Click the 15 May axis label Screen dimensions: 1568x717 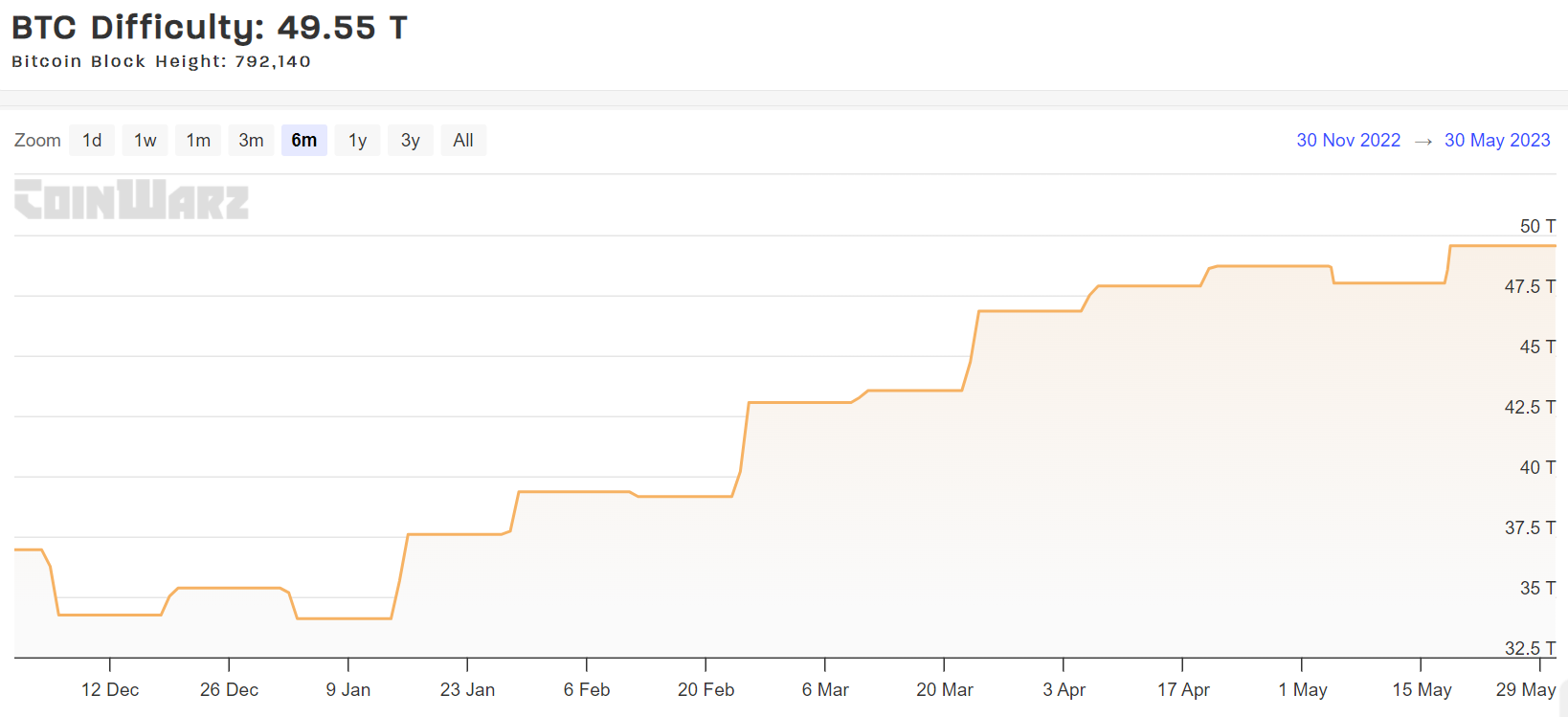1422,689
